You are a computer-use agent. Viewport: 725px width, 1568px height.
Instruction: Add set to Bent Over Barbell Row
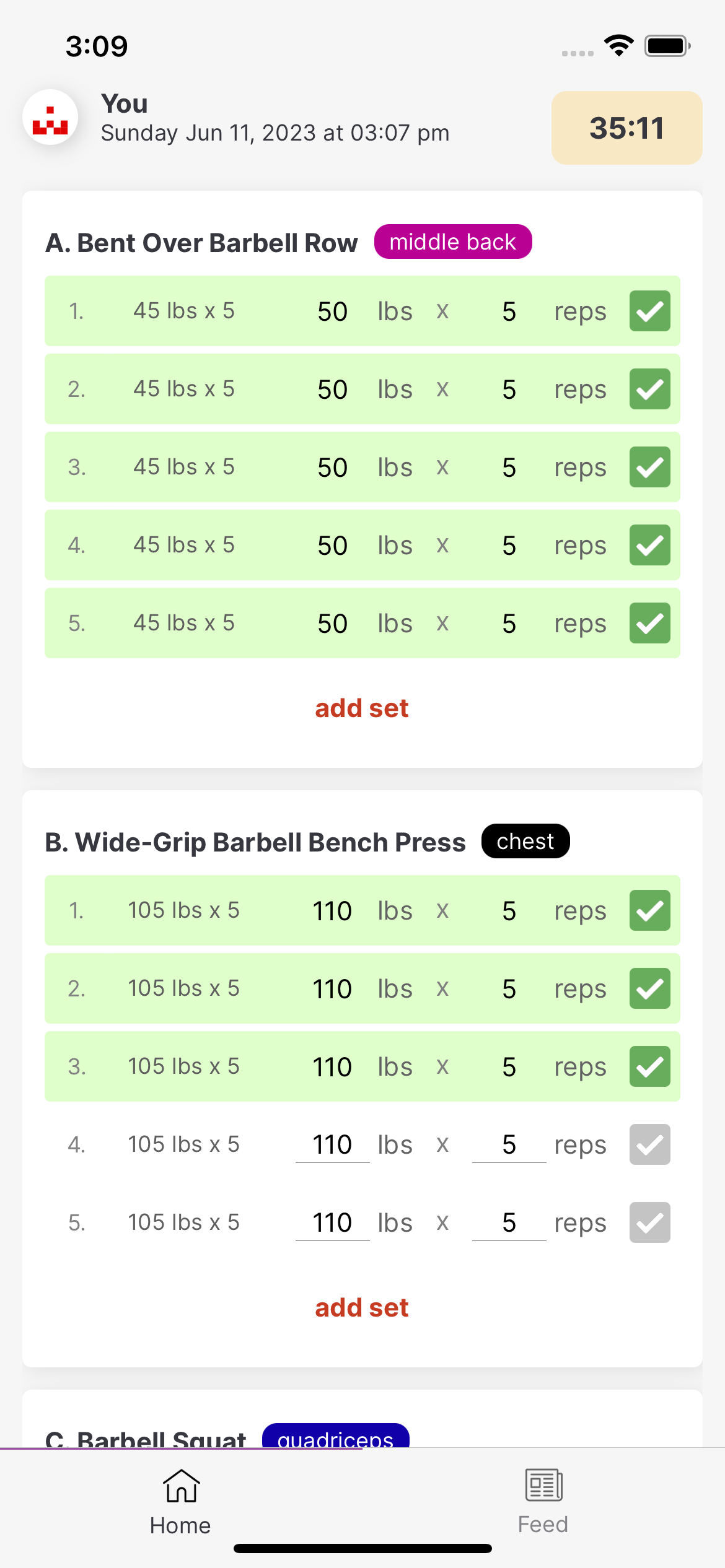tap(362, 708)
